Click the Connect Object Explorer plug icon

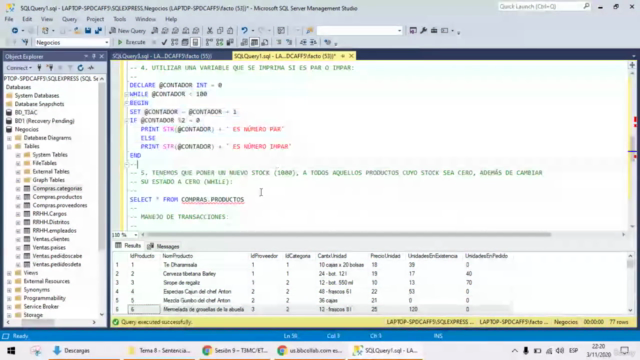click(x=39, y=68)
